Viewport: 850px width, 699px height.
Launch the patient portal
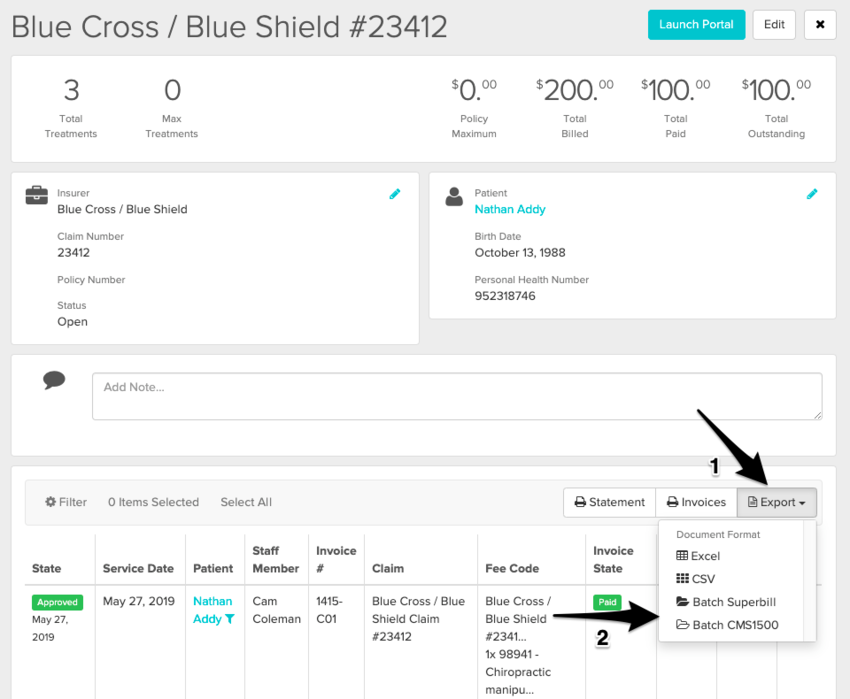[696, 25]
